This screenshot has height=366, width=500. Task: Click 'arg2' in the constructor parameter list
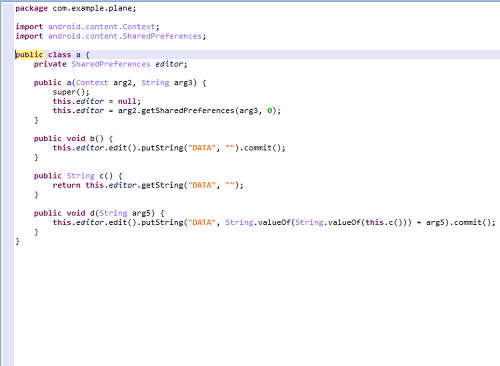122,83
